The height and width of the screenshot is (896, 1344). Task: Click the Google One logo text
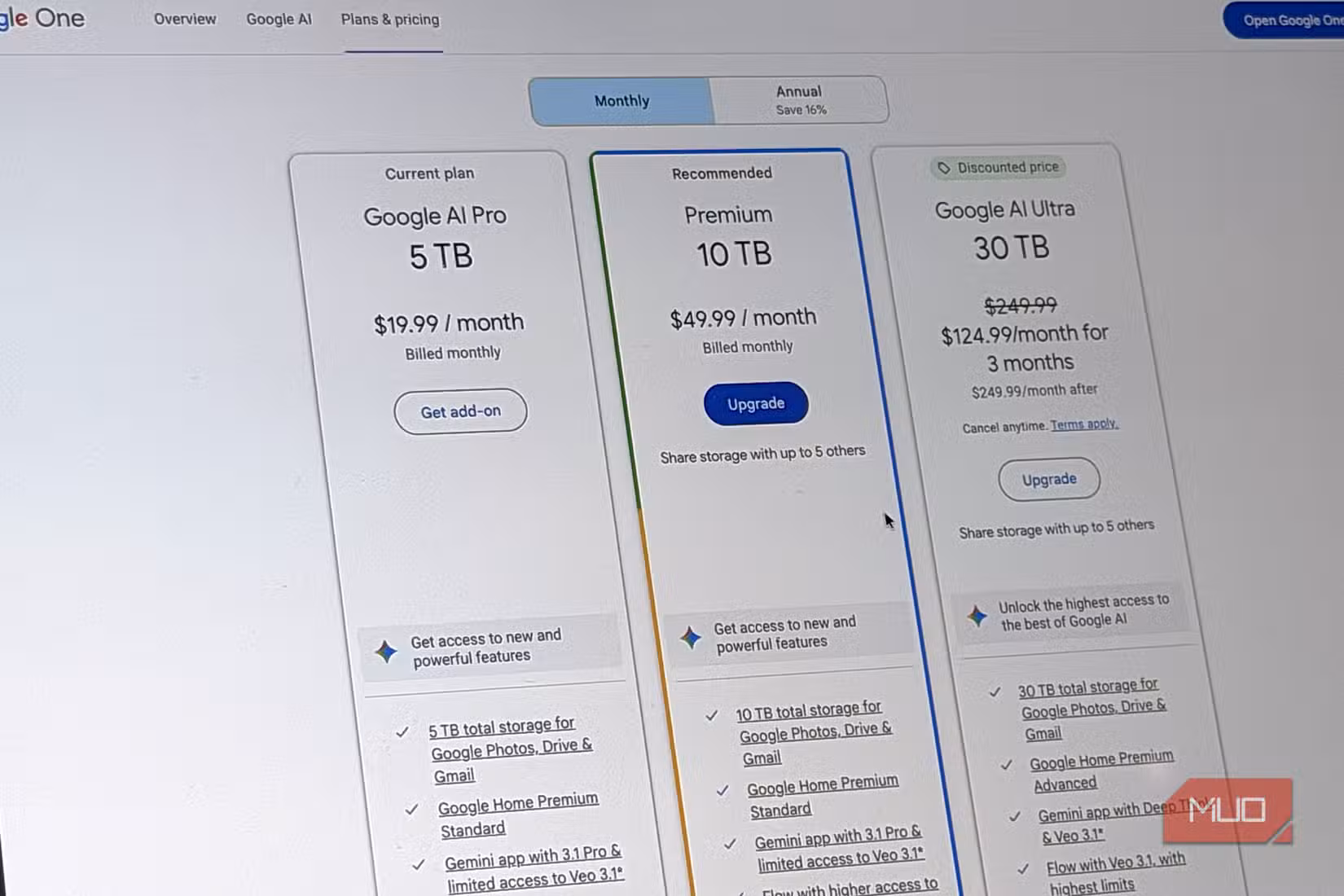pyautogui.click(x=41, y=18)
